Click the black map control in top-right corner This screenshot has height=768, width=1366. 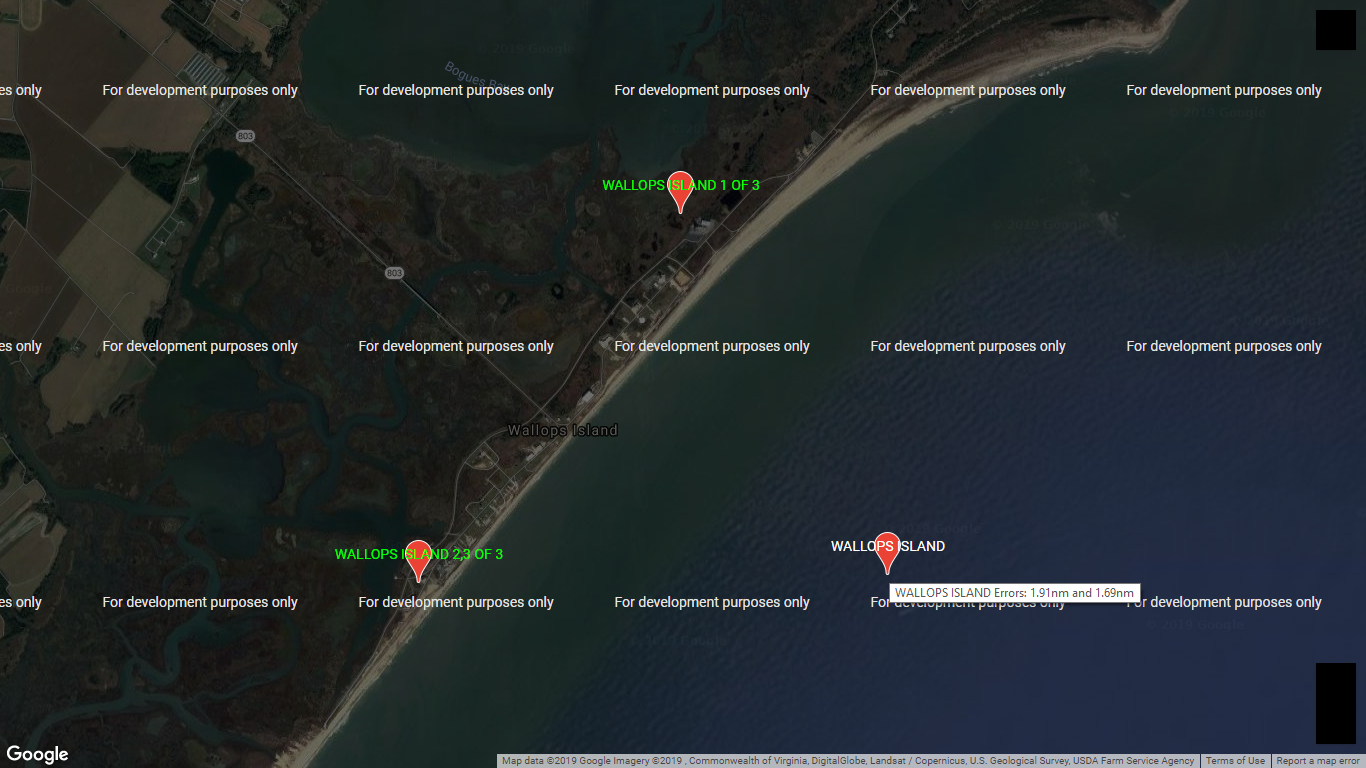(x=1335, y=30)
